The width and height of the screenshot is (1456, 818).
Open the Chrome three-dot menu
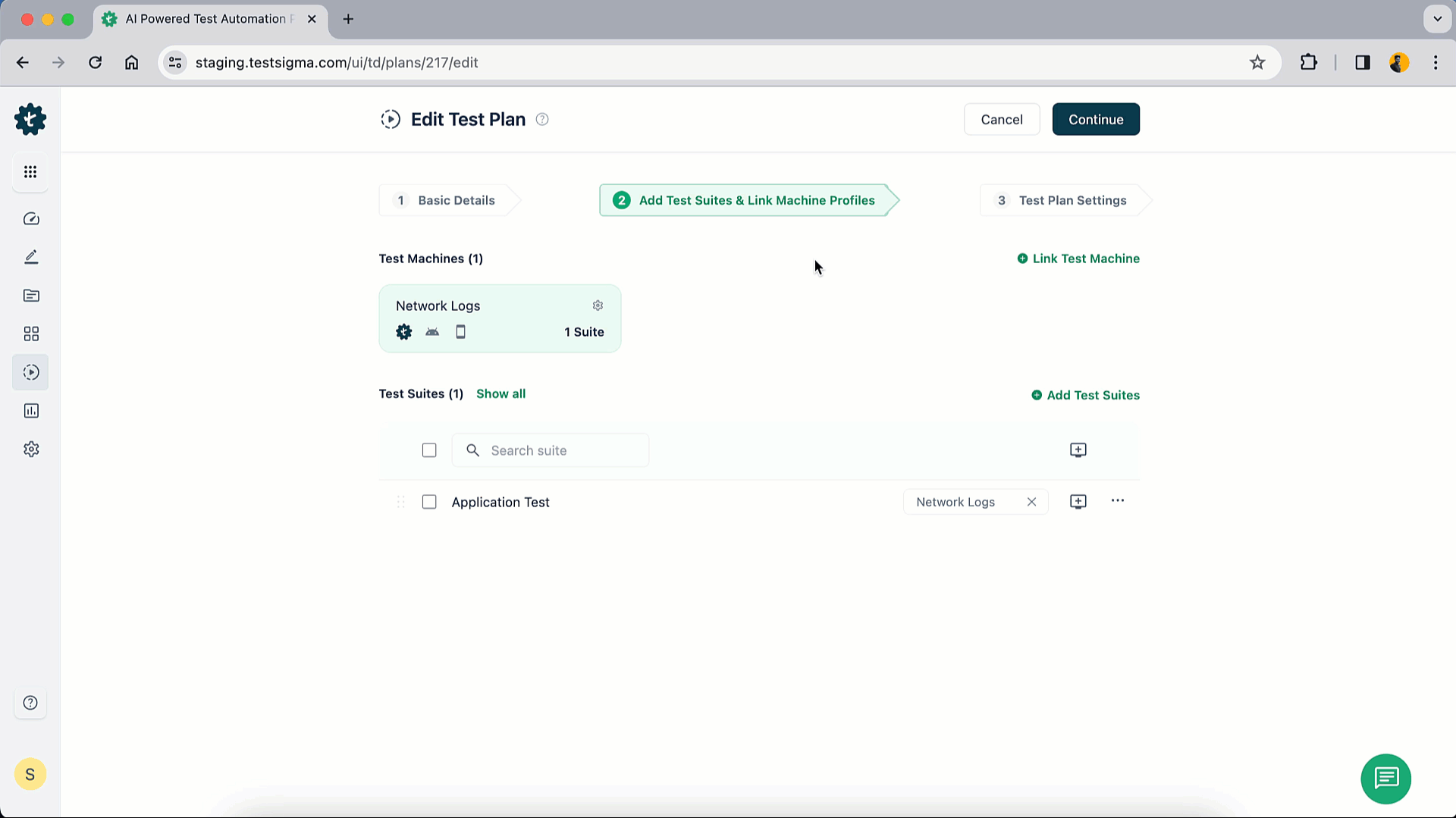click(1436, 62)
